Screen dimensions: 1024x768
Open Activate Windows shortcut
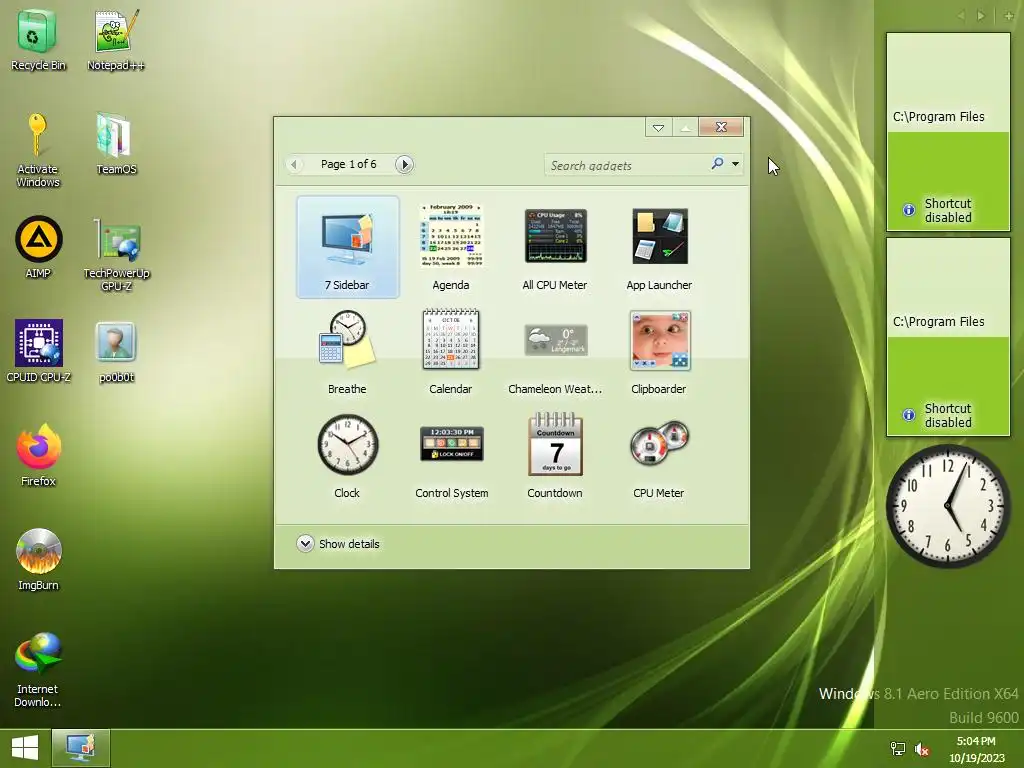click(38, 150)
